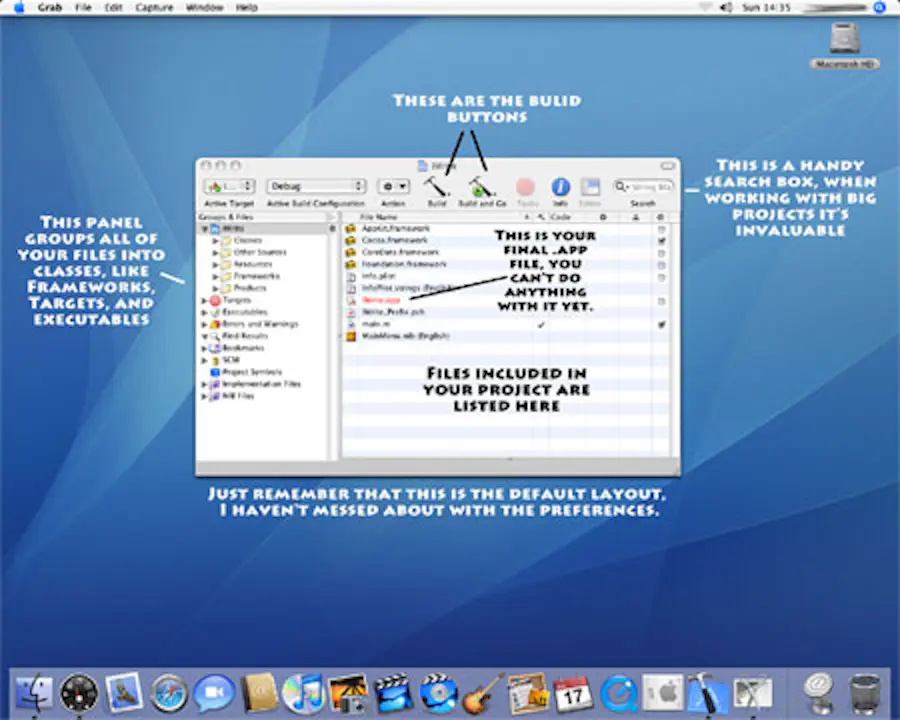Viewport: 900px width, 720px height.
Task: Click the Editor icon in the toolbar
Action: pyautogui.click(x=590, y=186)
